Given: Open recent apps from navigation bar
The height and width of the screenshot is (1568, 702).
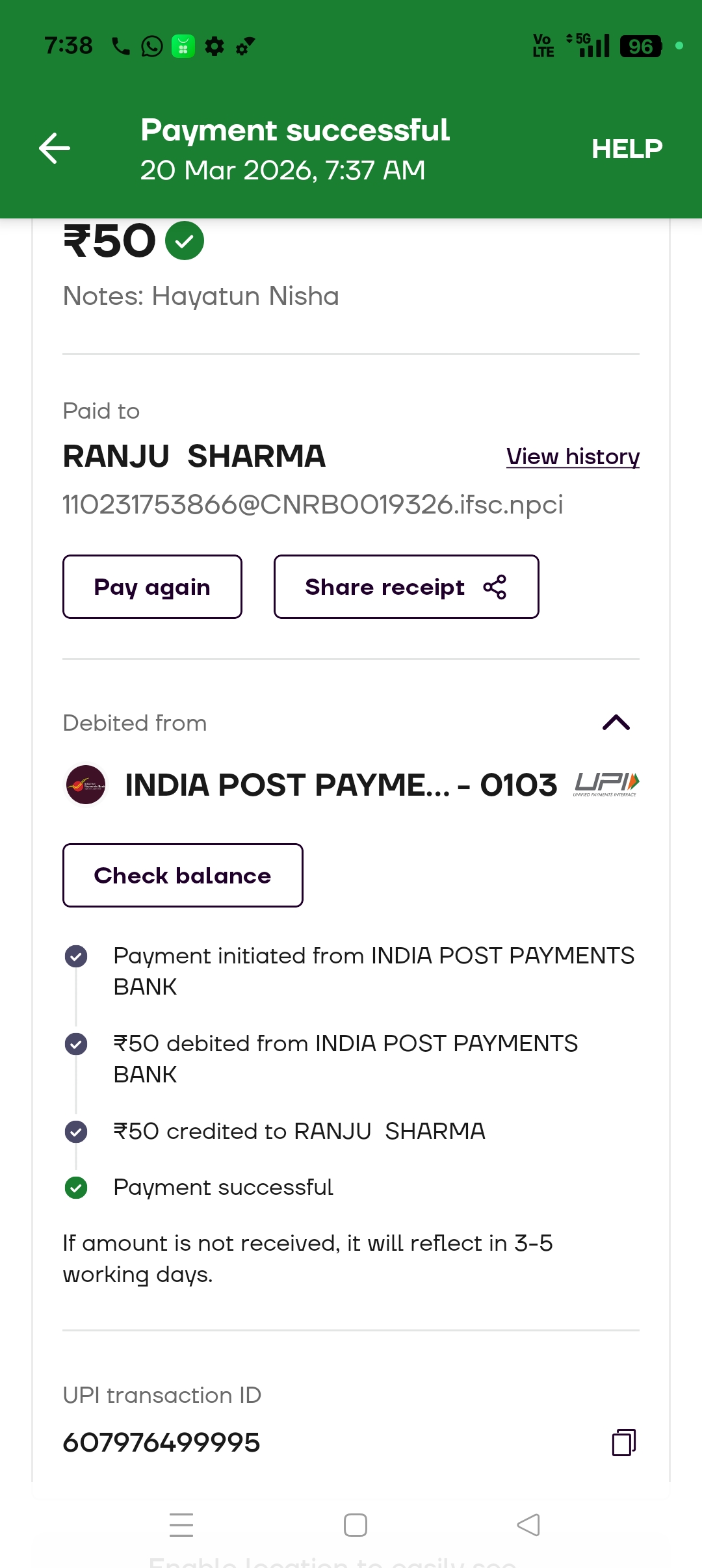Looking at the screenshot, I should click(181, 1524).
